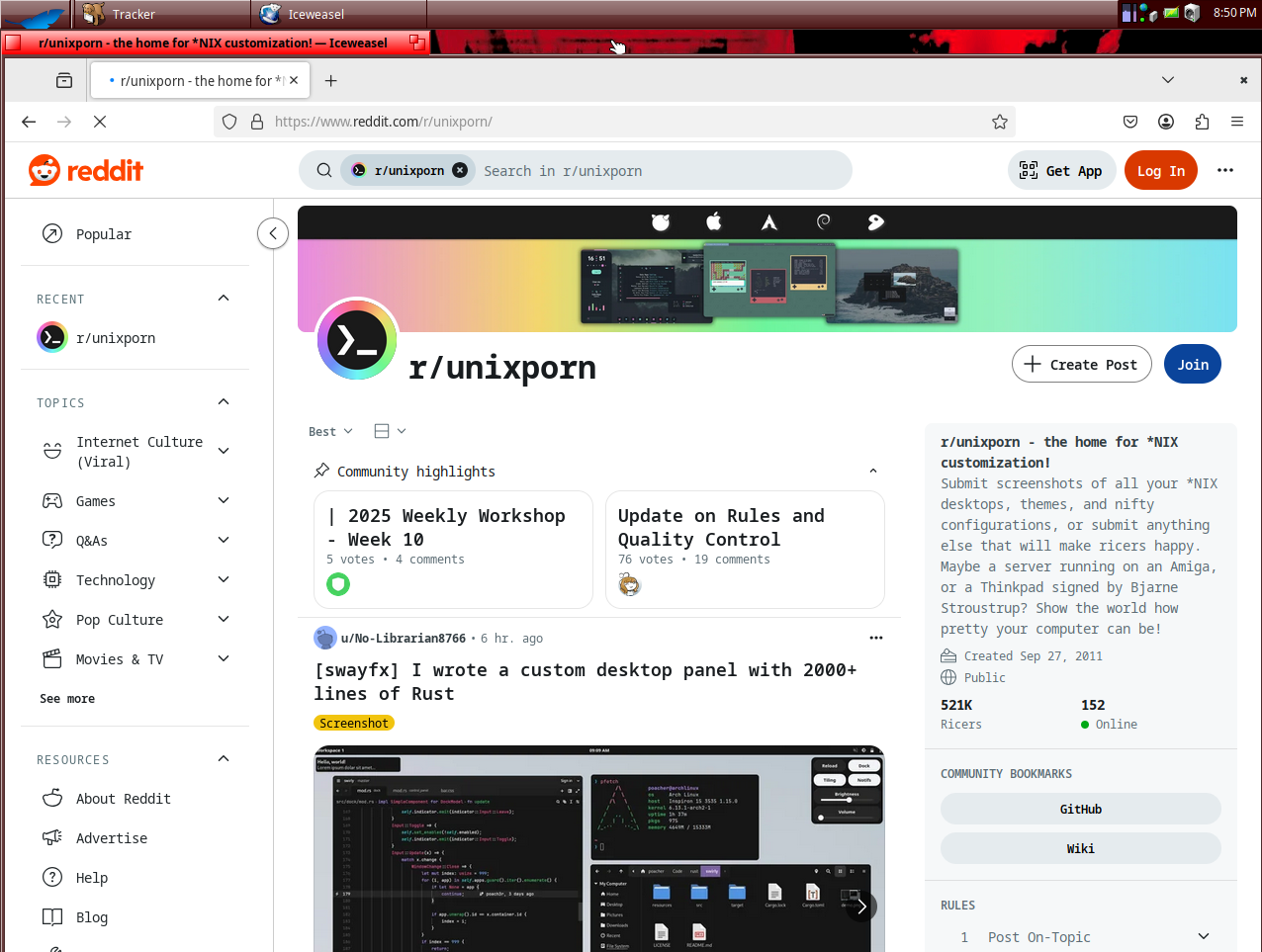Viewport: 1262px width, 952px height.
Task: Remove the r/unixporn search filter chip
Action: 459,169
